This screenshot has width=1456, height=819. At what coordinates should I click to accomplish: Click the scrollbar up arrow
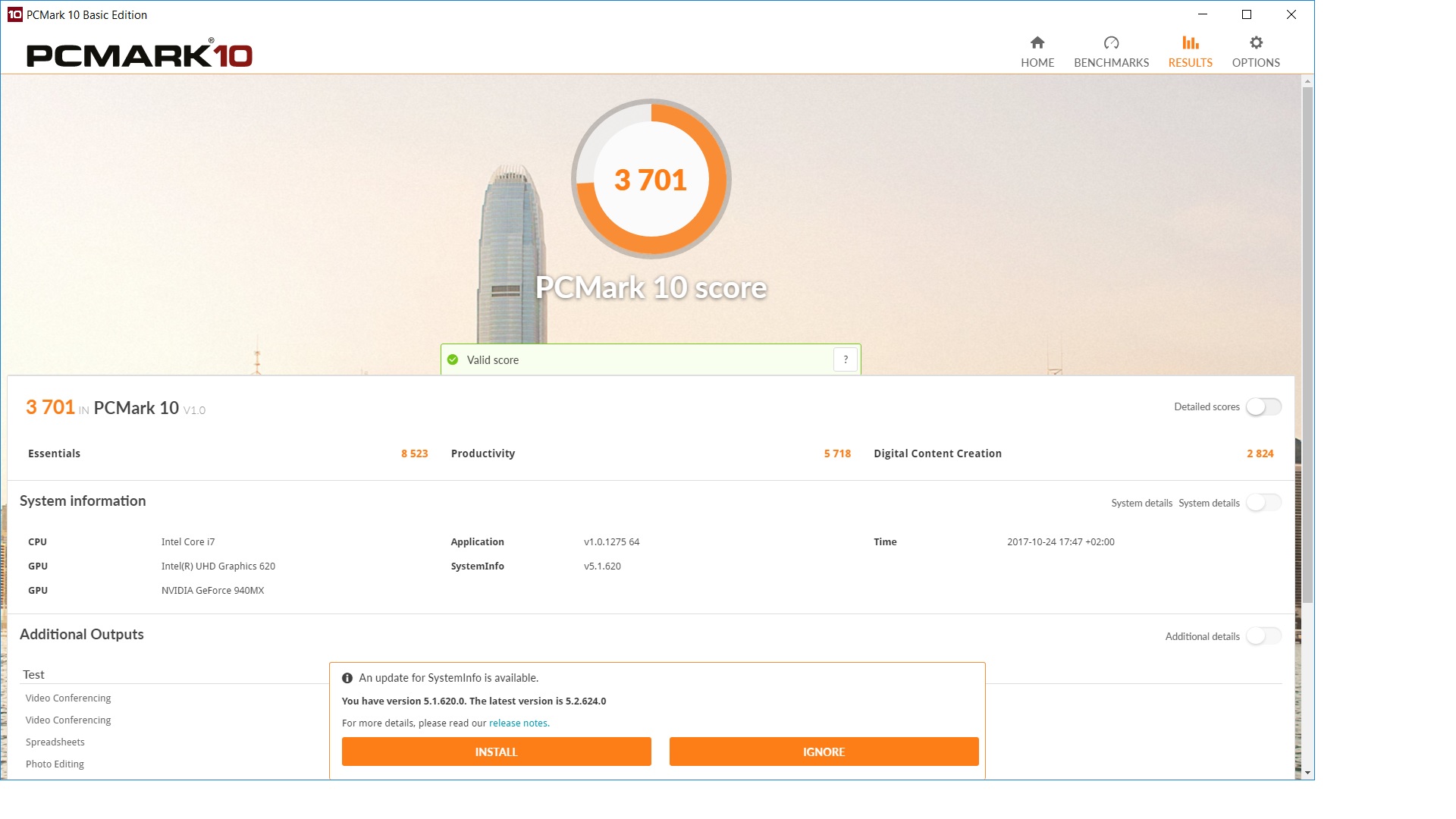[x=1307, y=80]
